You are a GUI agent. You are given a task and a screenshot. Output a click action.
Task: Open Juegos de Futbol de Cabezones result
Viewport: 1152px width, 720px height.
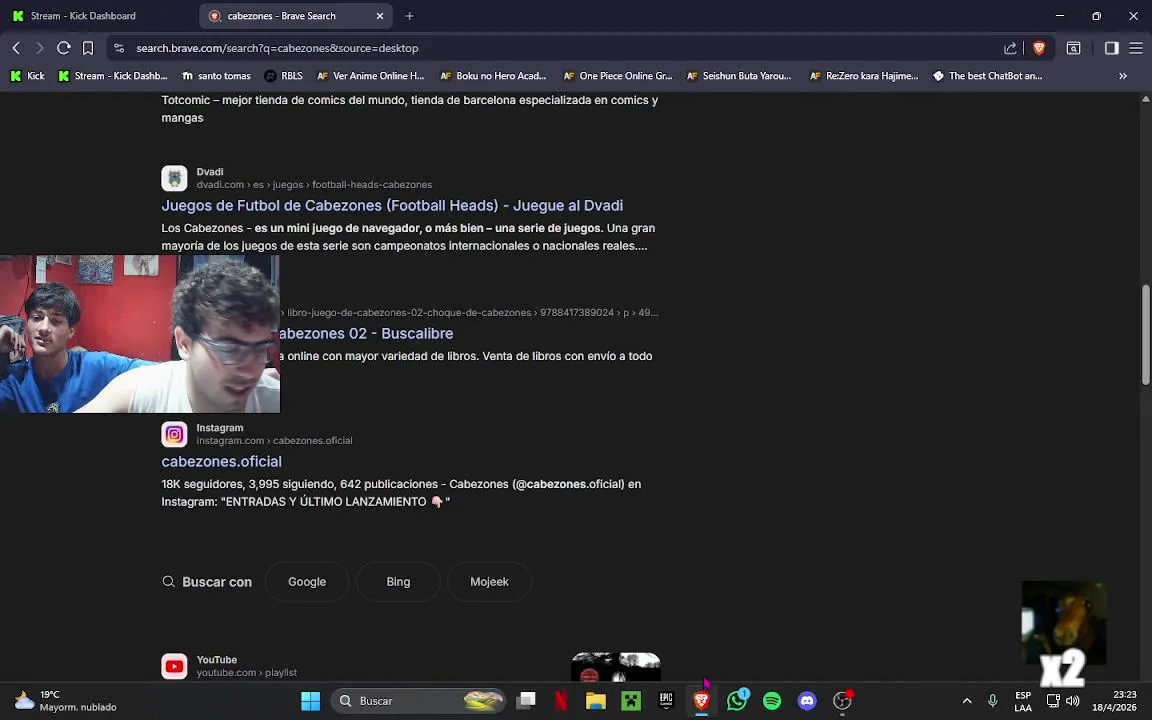[x=392, y=206]
